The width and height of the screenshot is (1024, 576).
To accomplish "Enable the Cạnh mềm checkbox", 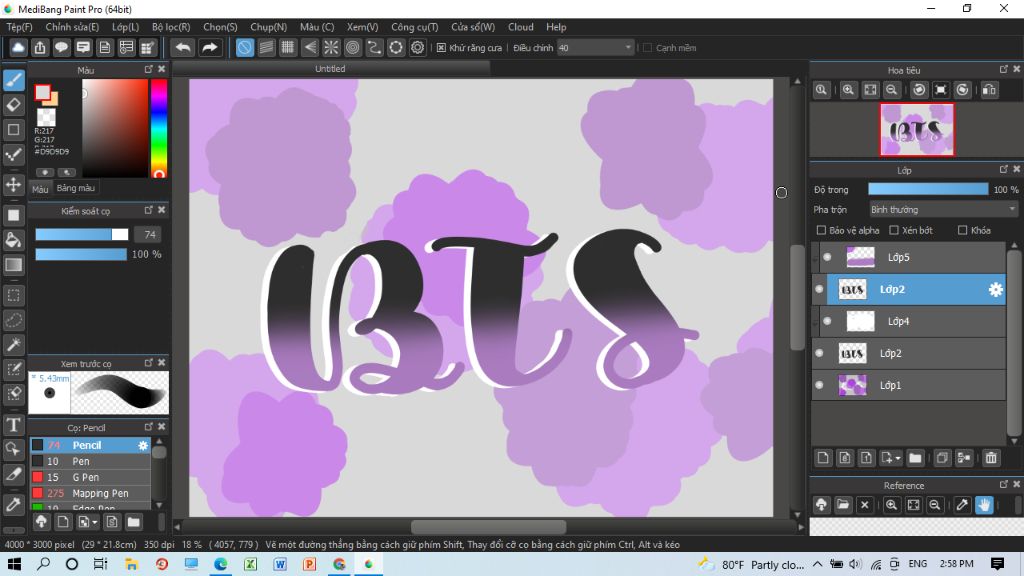I will point(648,48).
